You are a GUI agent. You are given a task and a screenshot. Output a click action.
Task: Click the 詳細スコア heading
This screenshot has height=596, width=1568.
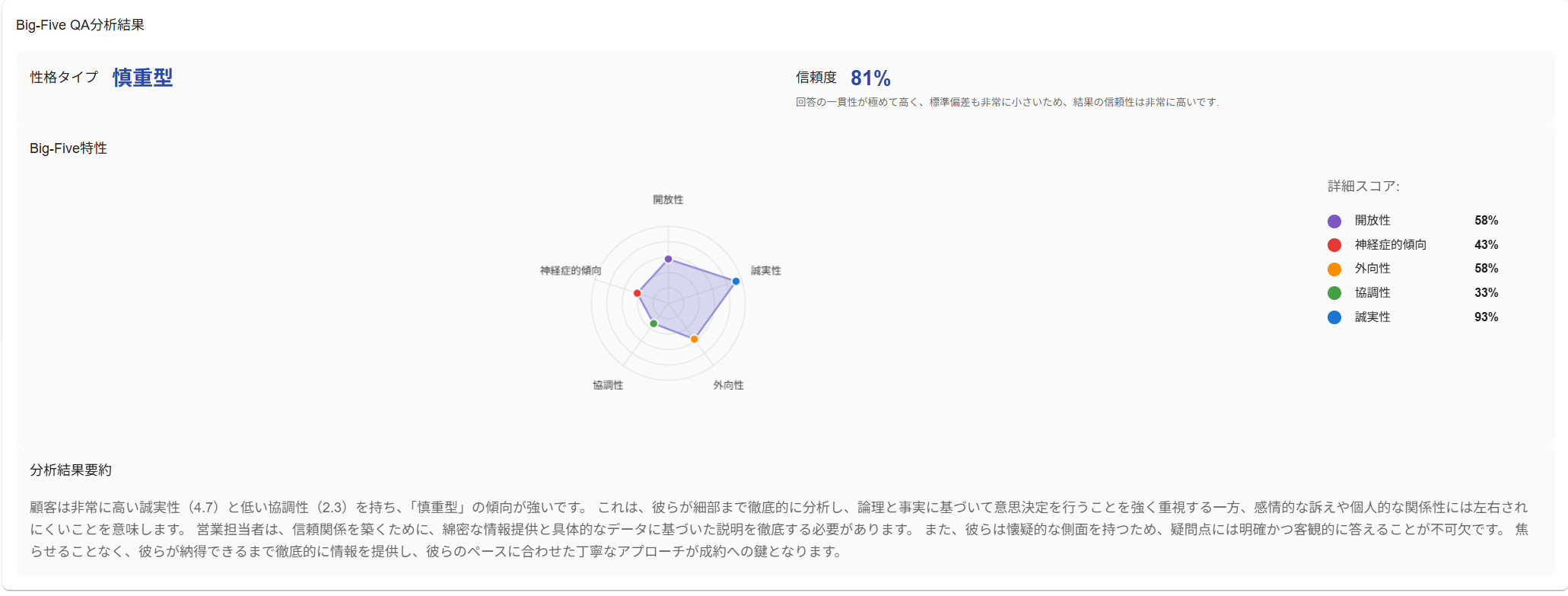[x=1363, y=186]
